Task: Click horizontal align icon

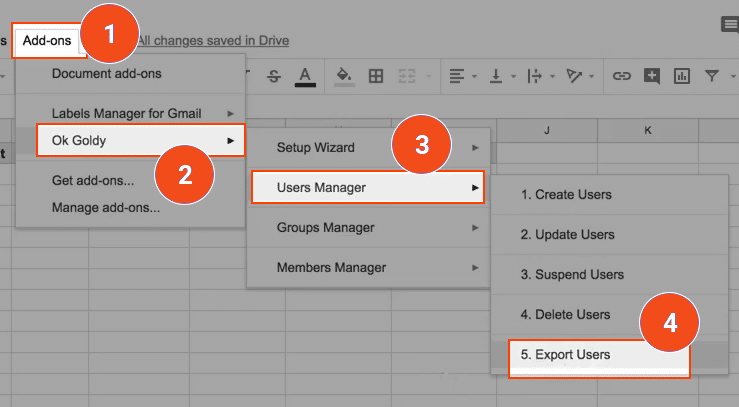Action: click(456, 76)
